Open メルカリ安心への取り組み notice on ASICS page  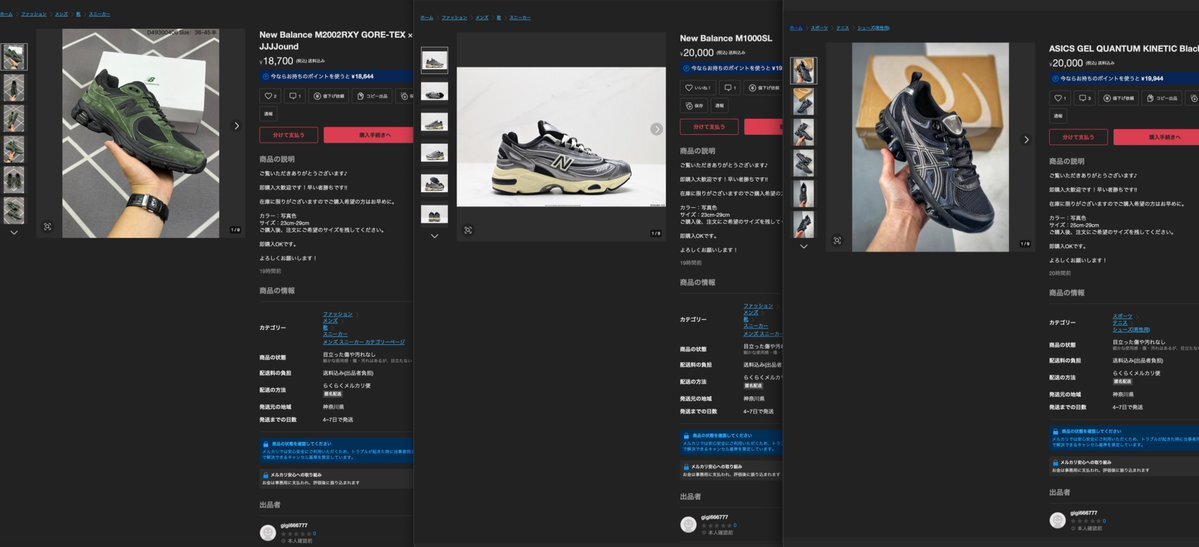pyautogui.click(x=1124, y=466)
